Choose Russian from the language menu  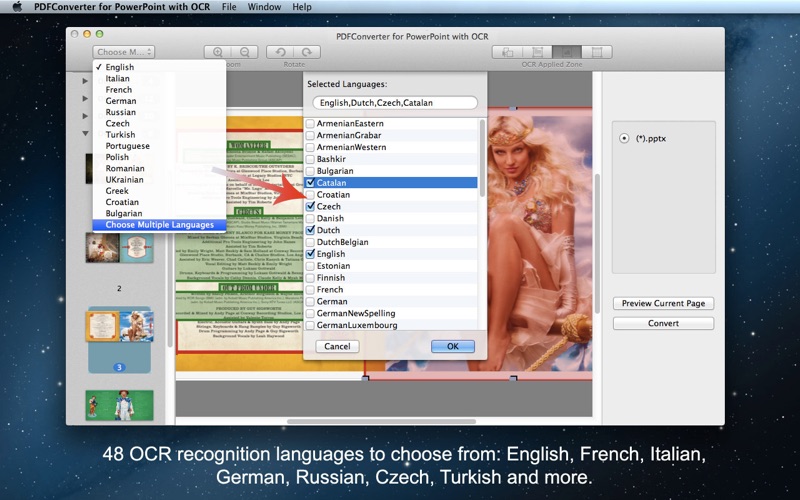[x=159, y=112]
